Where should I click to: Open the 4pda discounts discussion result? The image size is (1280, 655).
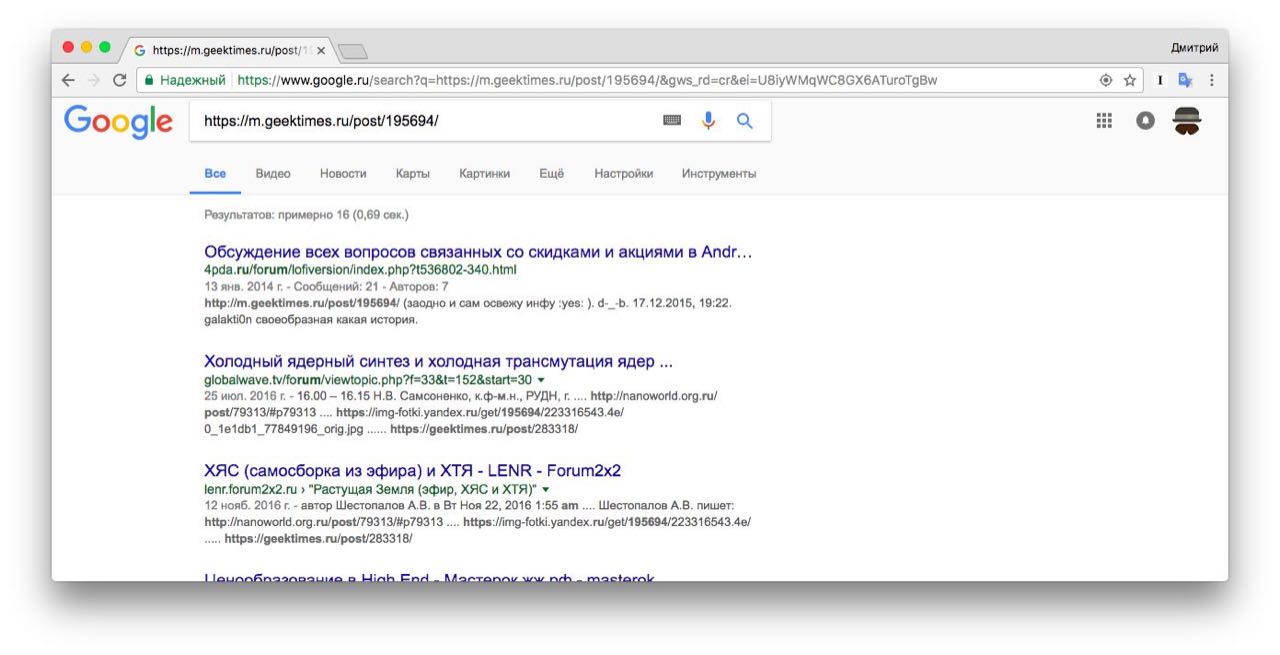[478, 252]
